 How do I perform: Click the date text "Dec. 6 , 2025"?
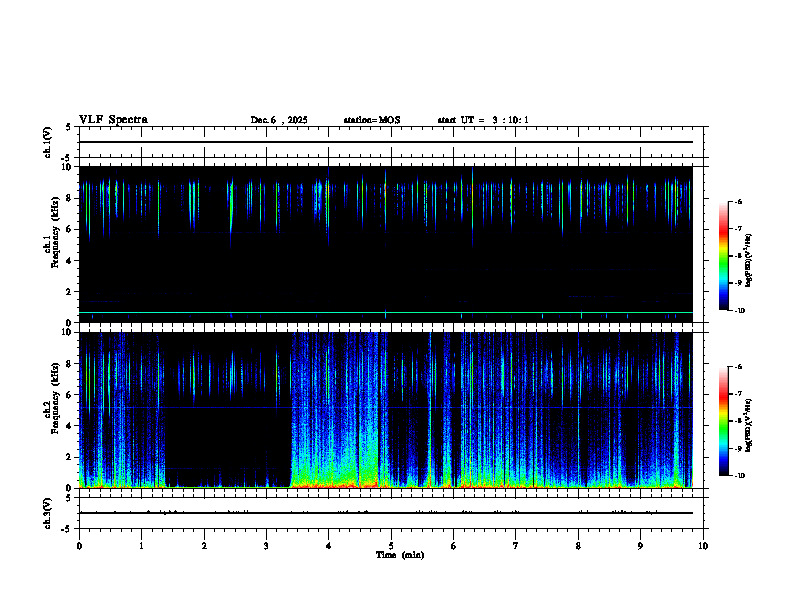(279, 120)
